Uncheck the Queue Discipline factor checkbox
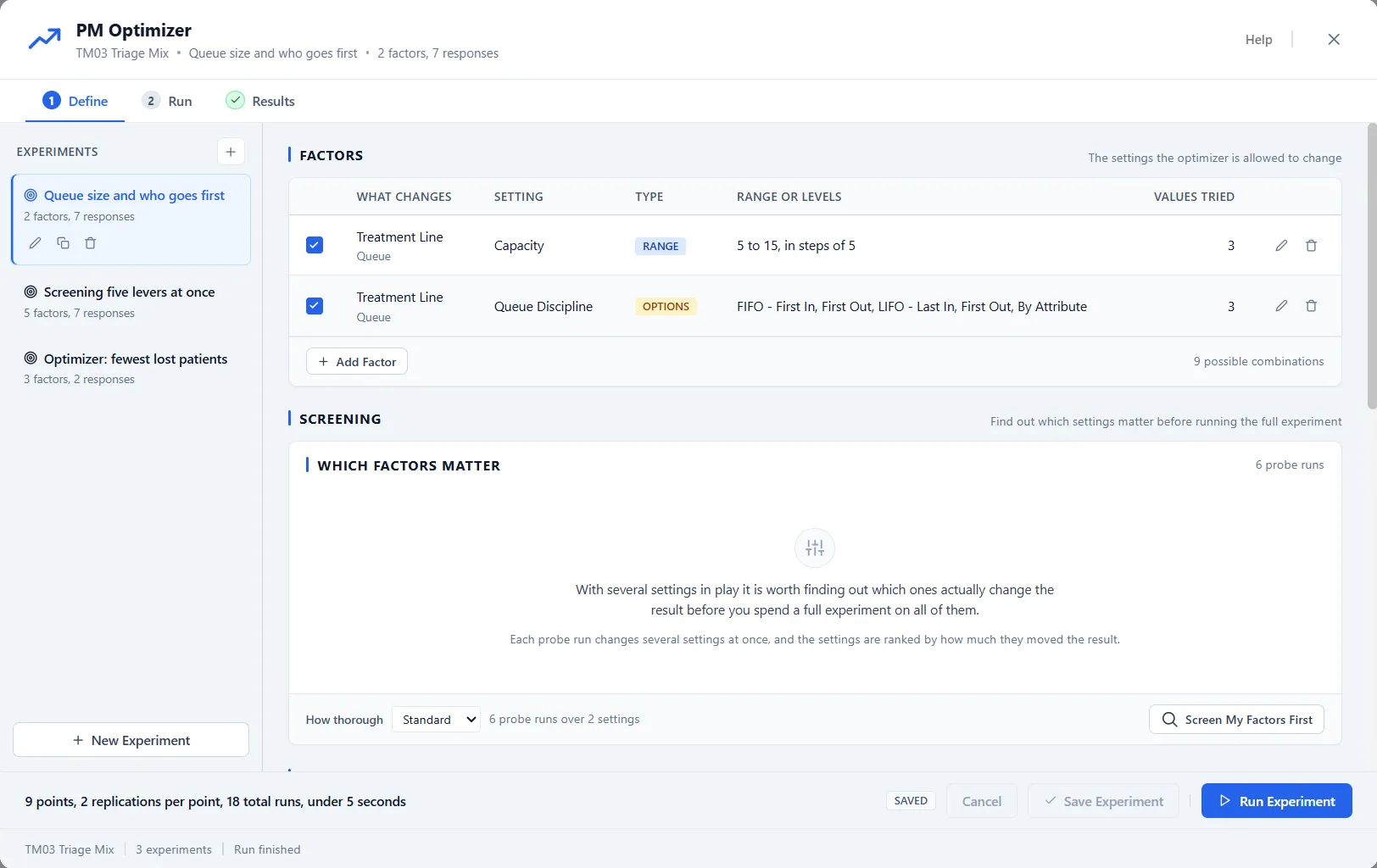1377x868 pixels. [315, 306]
